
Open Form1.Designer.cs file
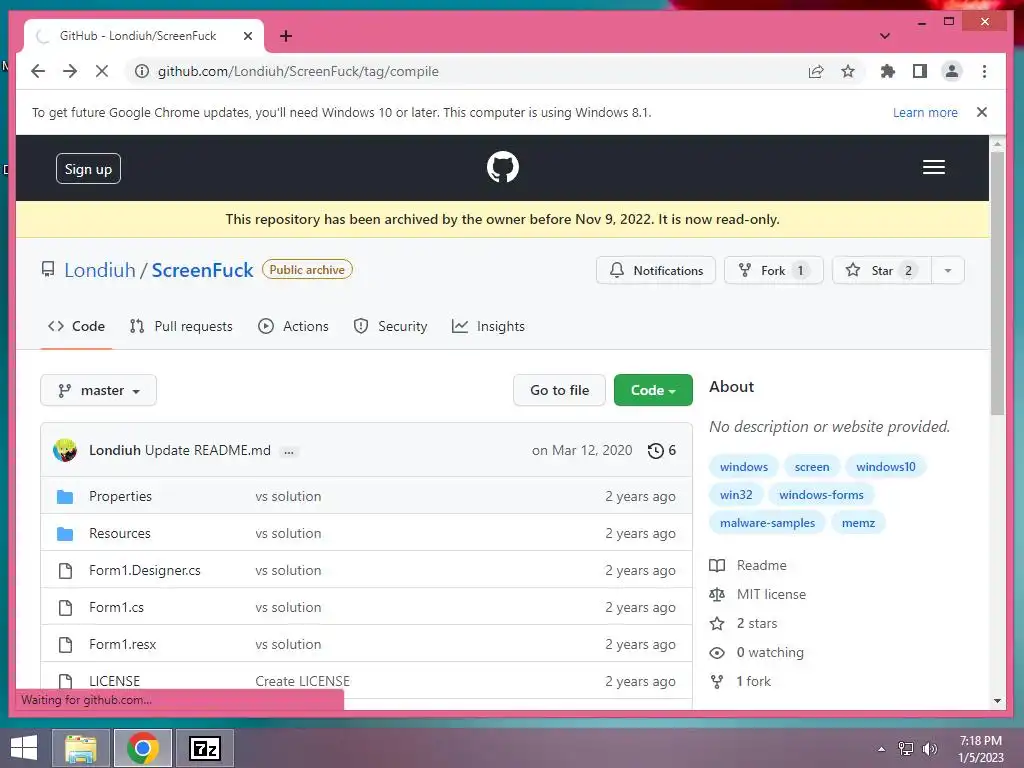pyautogui.click(x=145, y=570)
